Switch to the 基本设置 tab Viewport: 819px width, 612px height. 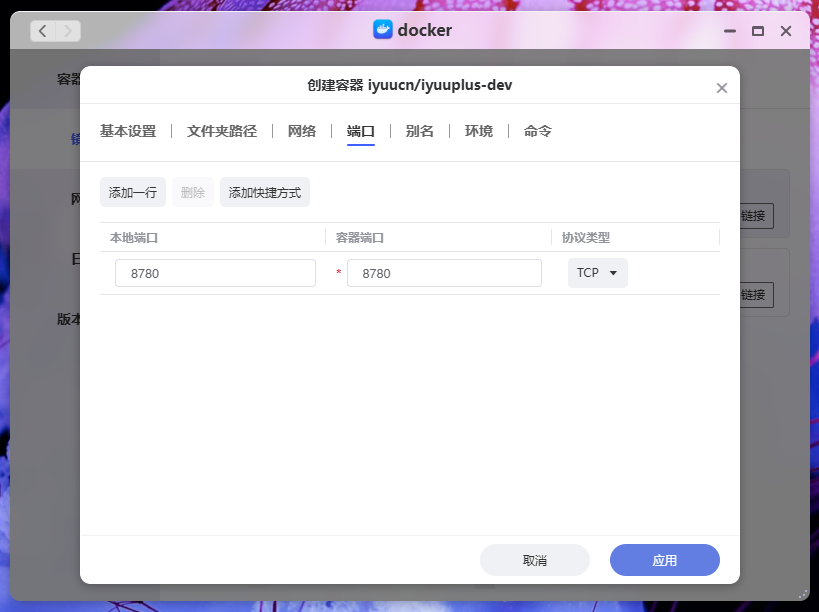(128, 131)
